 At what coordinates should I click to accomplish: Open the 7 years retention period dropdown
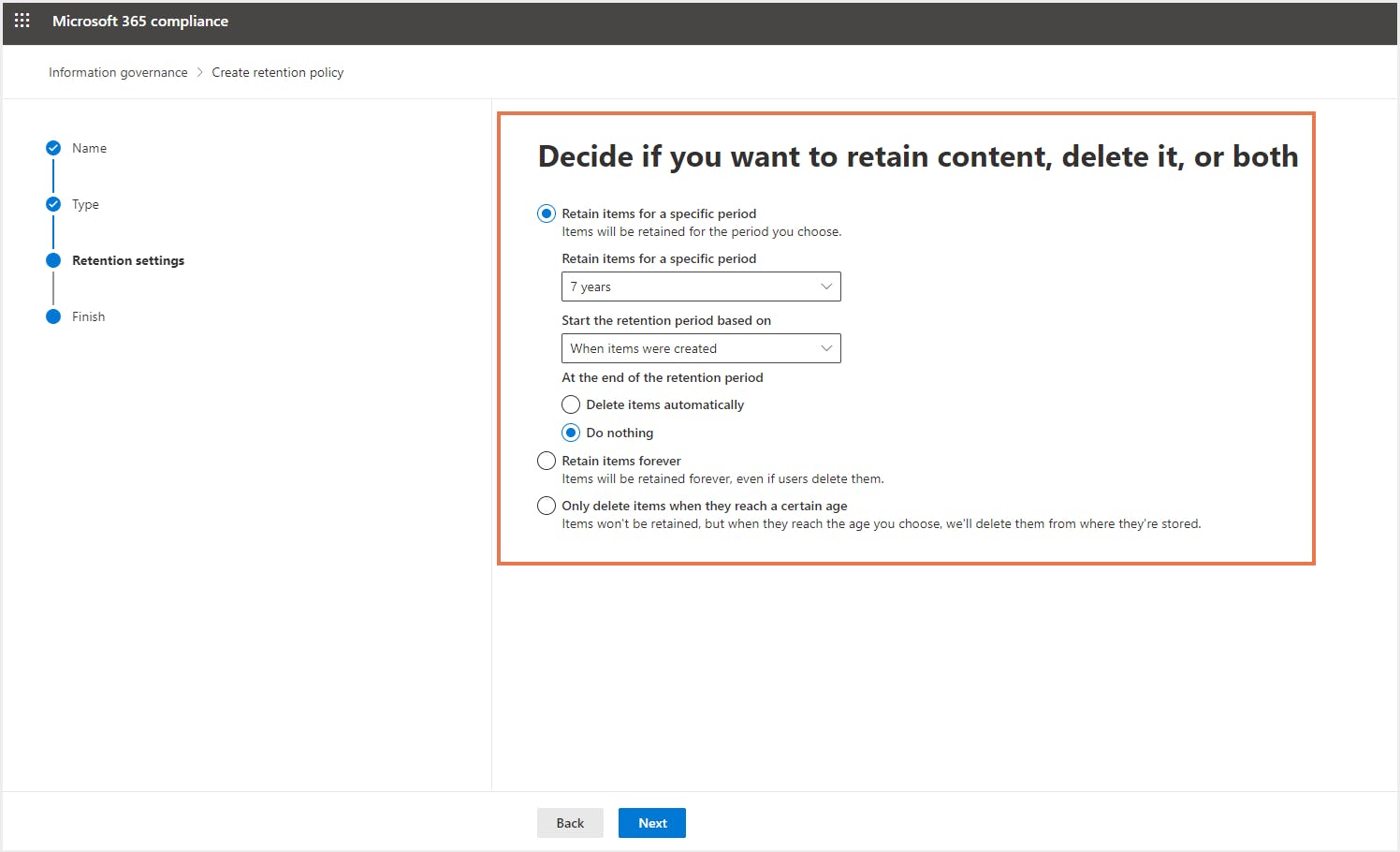coord(700,286)
